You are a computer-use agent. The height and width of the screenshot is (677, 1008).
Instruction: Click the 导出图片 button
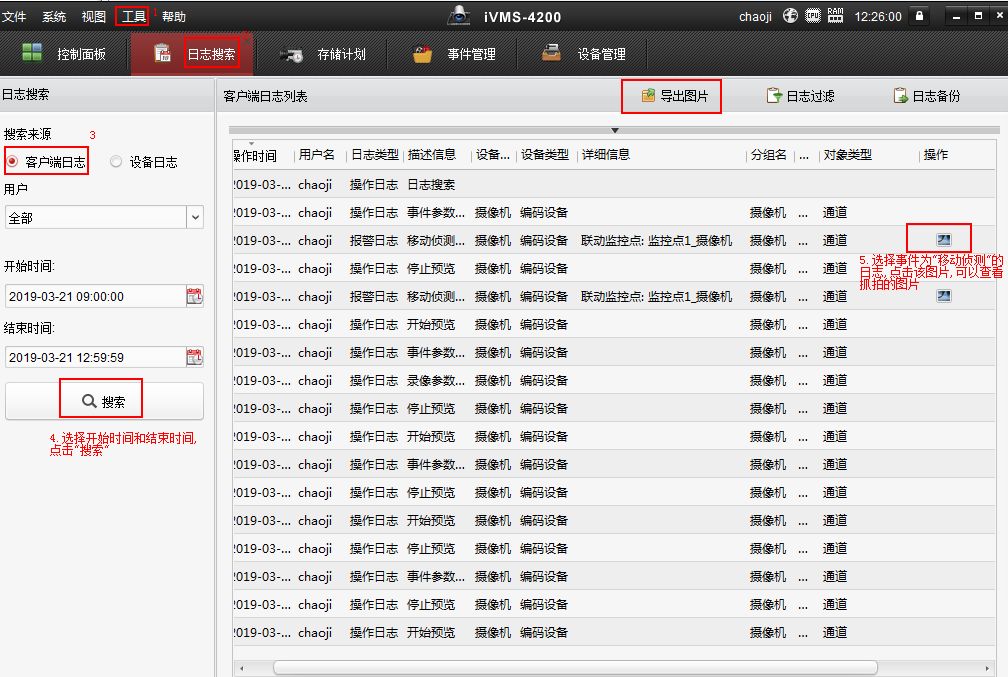pyautogui.click(x=674, y=96)
